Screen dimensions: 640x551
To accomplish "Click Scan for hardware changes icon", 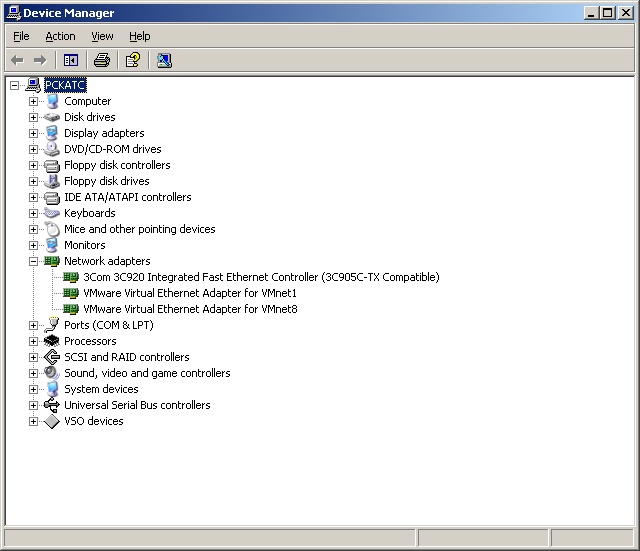I will point(164,60).
